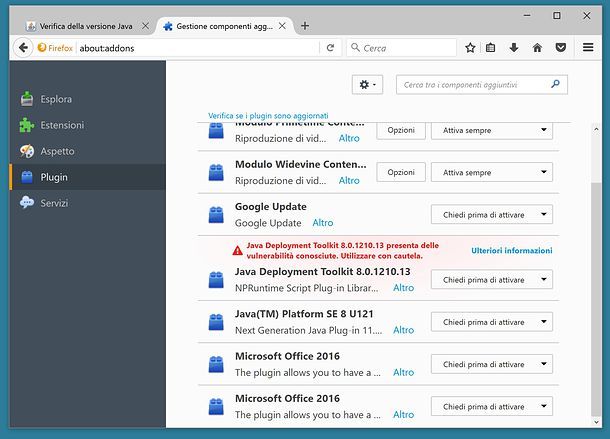Open activation dropdown for Google Update
The height and width of the screenshot is (439, 610).
coord(492,214)
